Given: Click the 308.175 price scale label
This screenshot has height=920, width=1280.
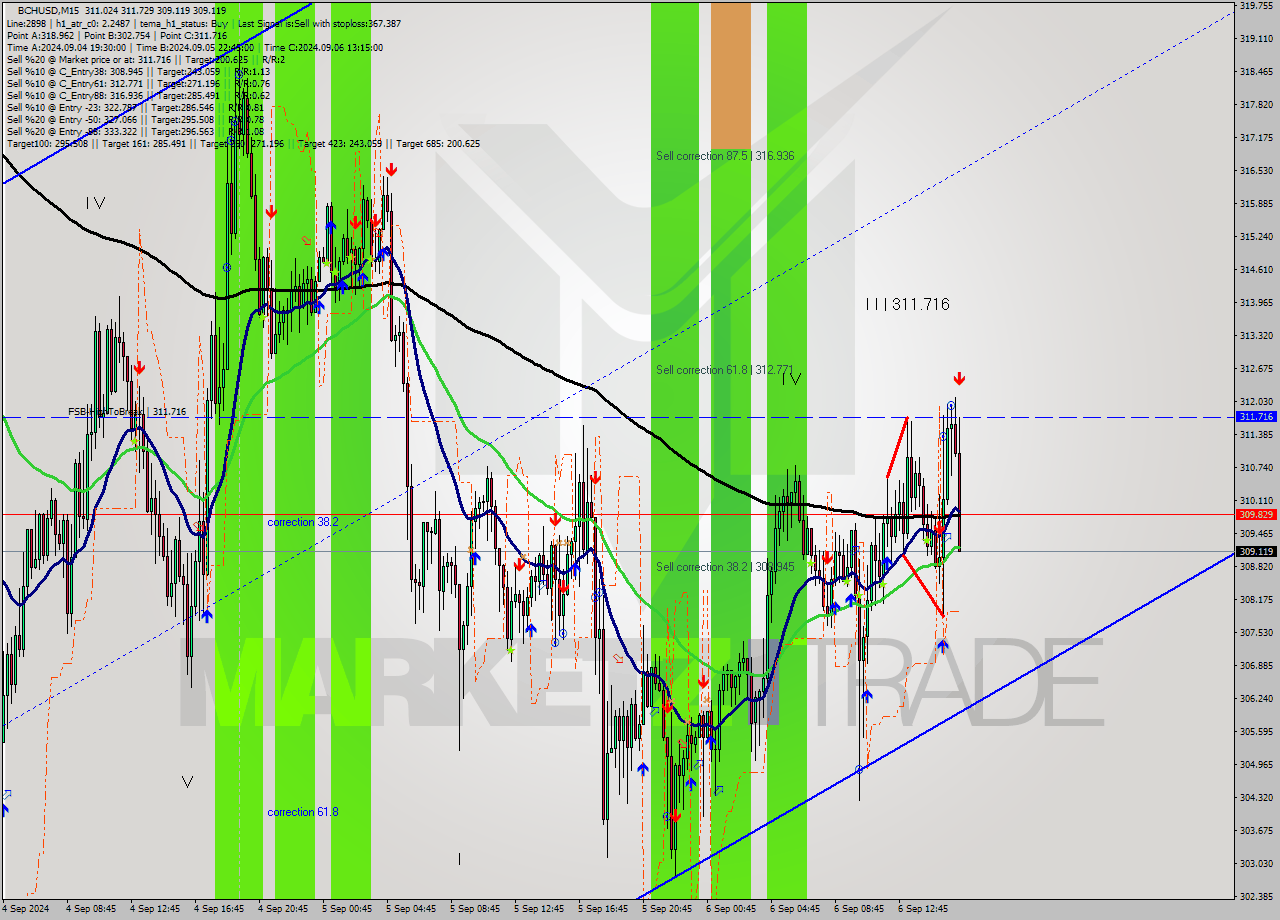Looking at the screenshot, I should (x=1256, y=599).
